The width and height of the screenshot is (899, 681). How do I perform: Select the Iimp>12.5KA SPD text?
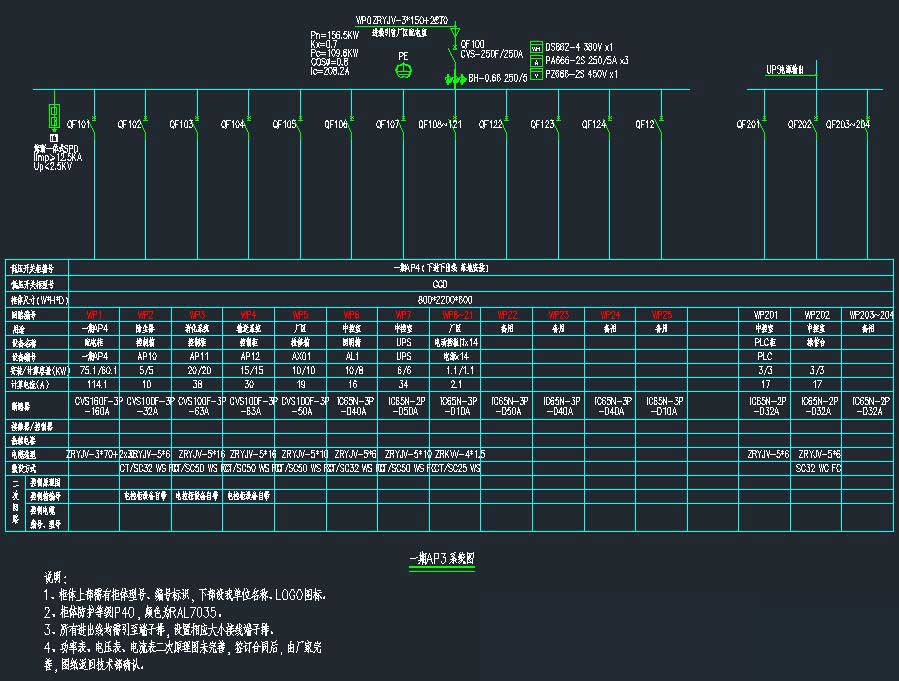point(57,157)
